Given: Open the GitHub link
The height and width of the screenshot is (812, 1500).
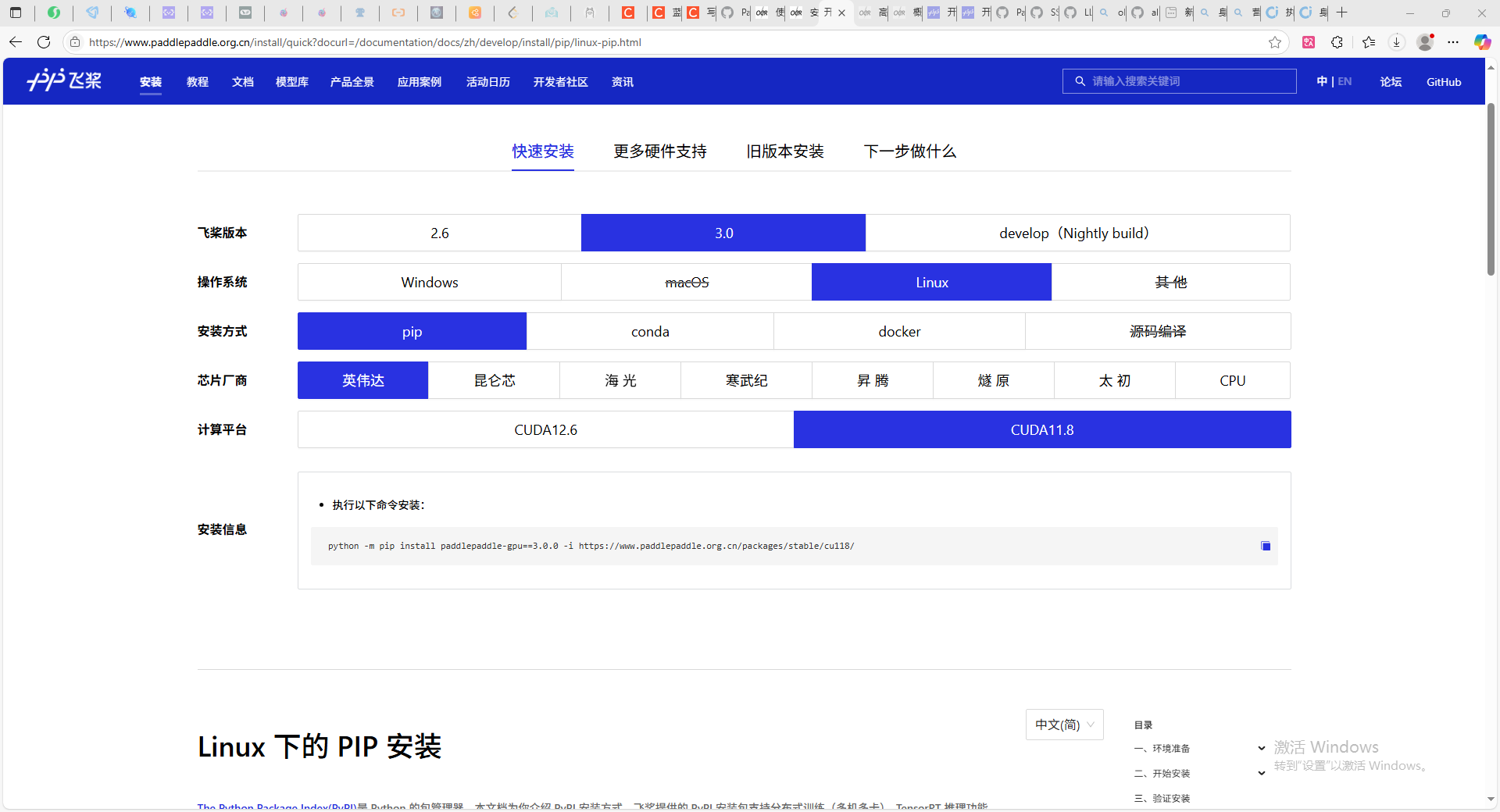Looking at the screenshot, I should (1444, 82).
